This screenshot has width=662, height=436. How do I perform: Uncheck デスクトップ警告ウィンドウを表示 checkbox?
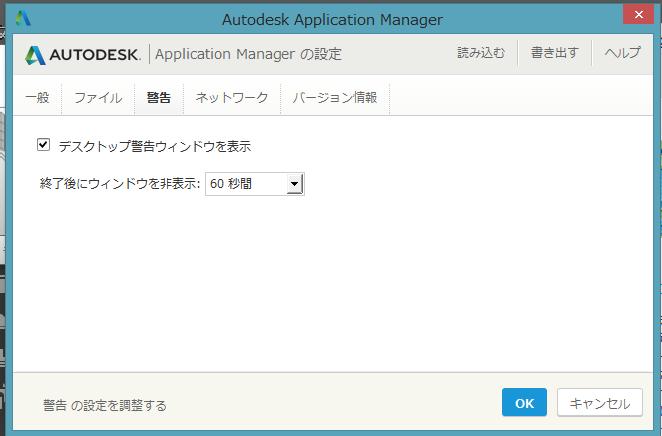pos(43,145)
